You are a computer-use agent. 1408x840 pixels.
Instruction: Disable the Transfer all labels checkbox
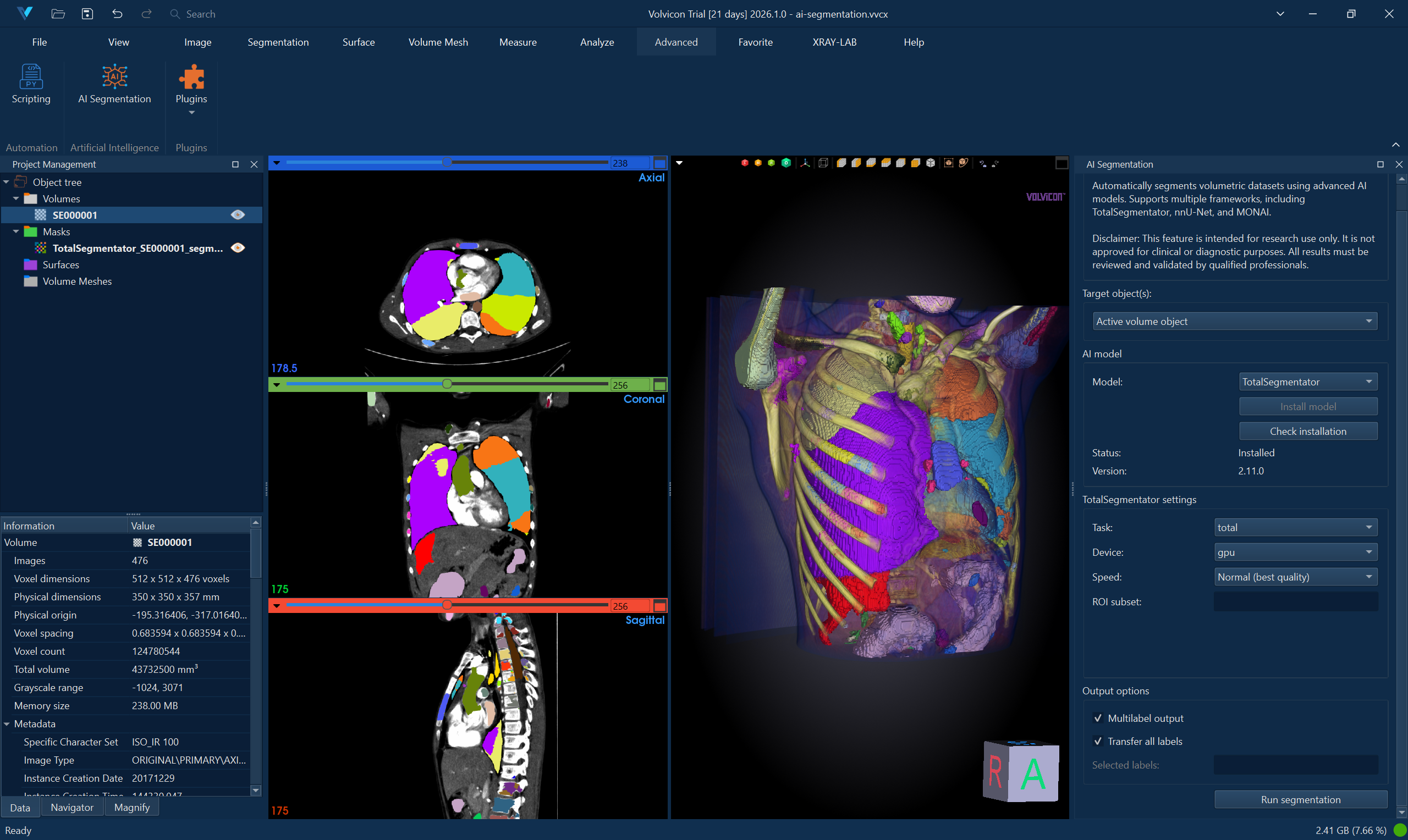point(1098,741)
